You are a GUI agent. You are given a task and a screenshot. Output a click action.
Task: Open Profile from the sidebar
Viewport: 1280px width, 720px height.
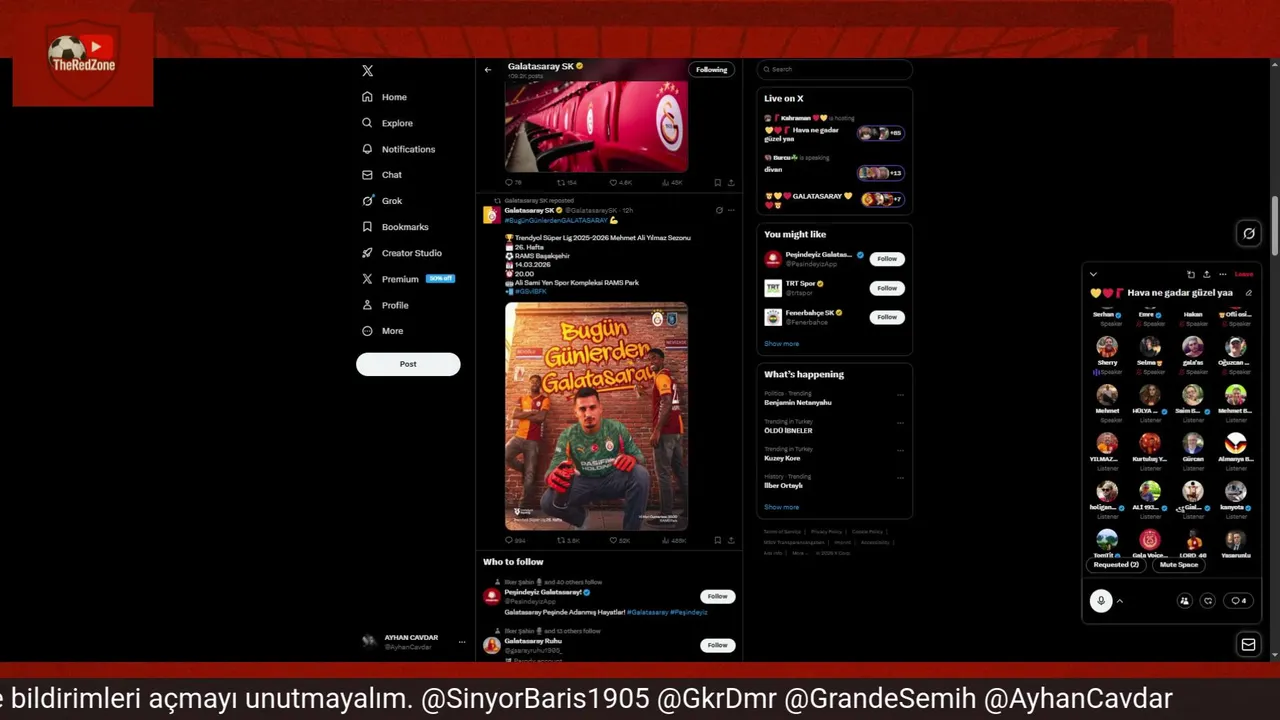coord(385,305)
